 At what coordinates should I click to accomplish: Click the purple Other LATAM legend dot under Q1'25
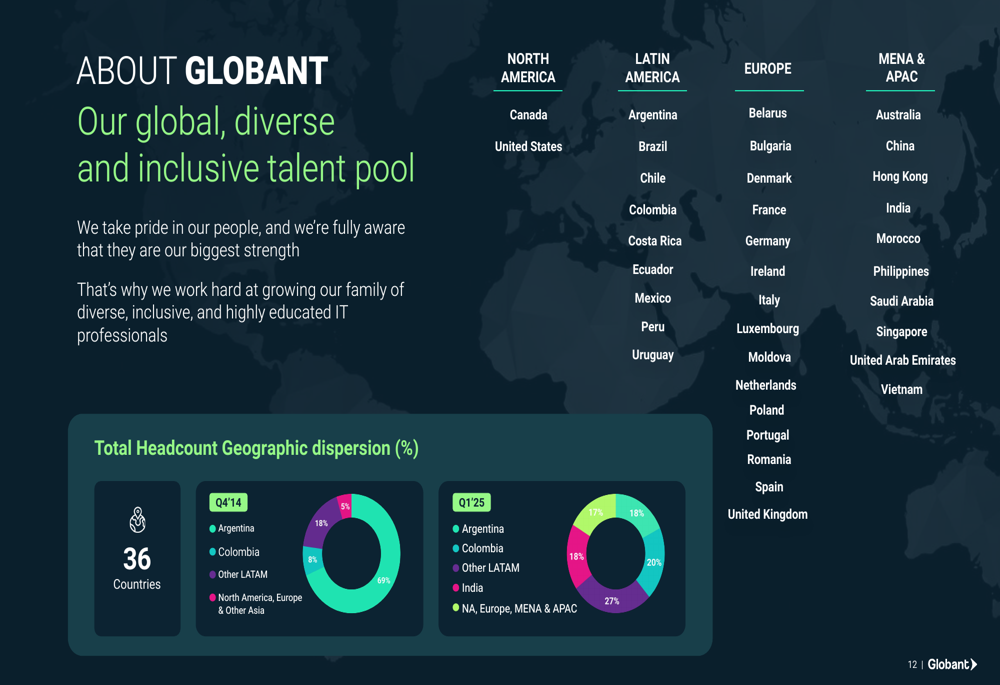coord(455,568)
